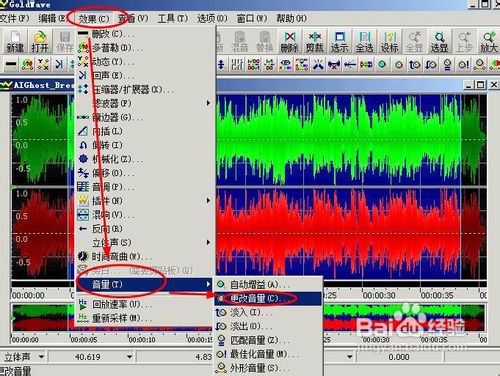500x376 pixels.
Task: Select 淡出(O) in volume submenu
Action: 268,326
